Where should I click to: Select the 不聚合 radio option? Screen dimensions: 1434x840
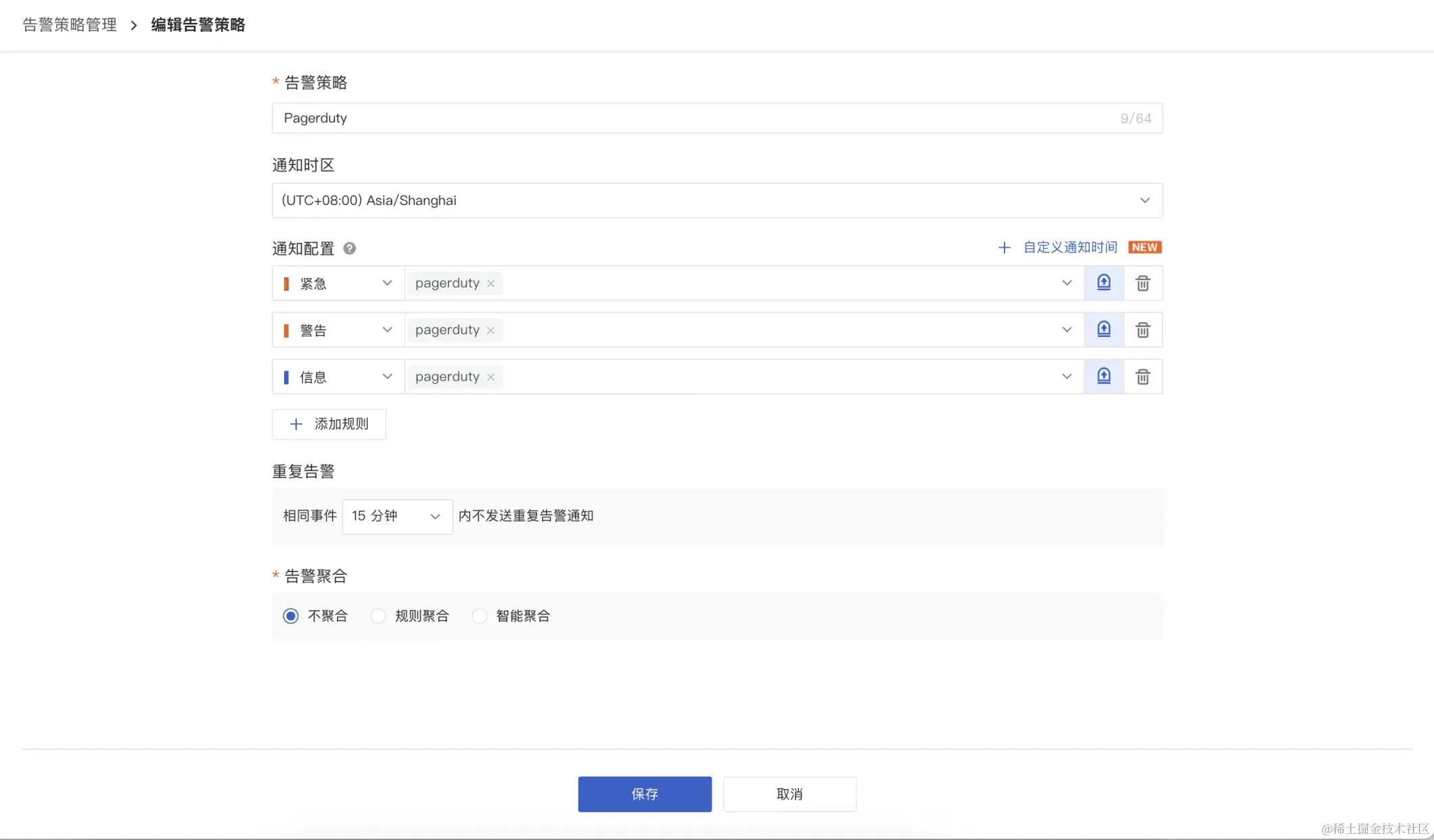291,615
